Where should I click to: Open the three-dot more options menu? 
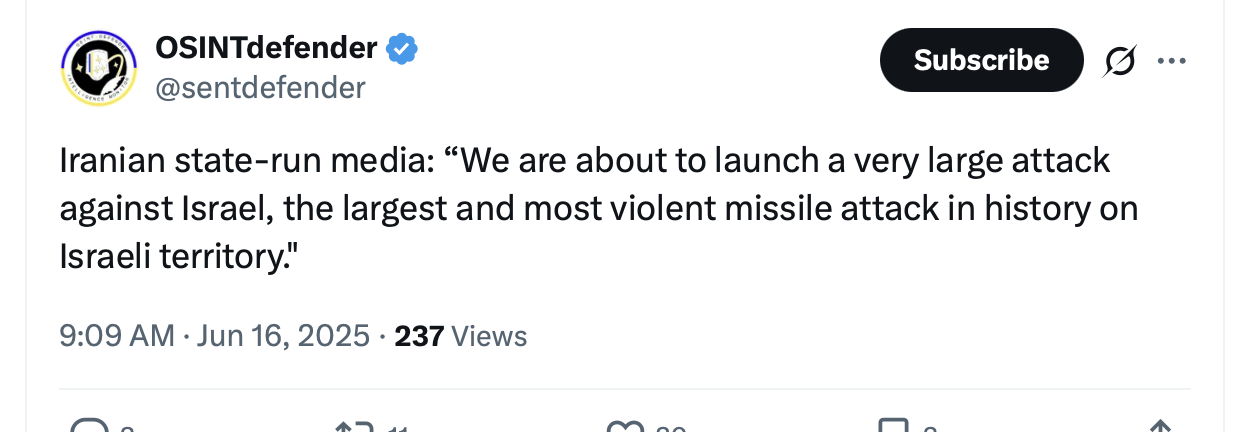point(1171,61)
